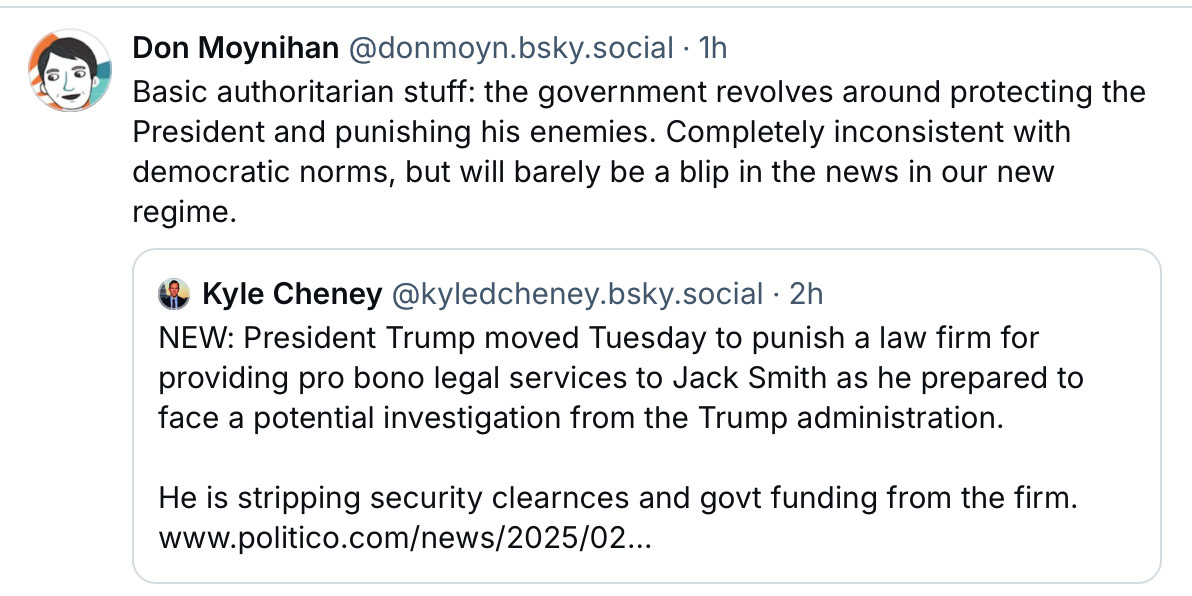1192x596 pixels.
Task: Click line 'providing pro bono legal services'
Action: [620, 377]
